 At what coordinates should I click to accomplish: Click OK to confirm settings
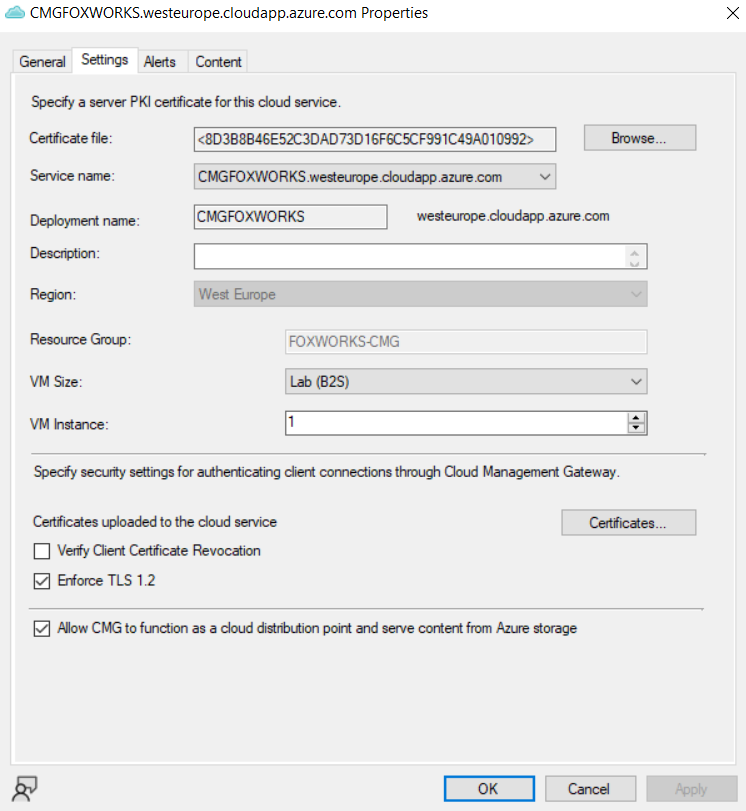click(489, 789)
